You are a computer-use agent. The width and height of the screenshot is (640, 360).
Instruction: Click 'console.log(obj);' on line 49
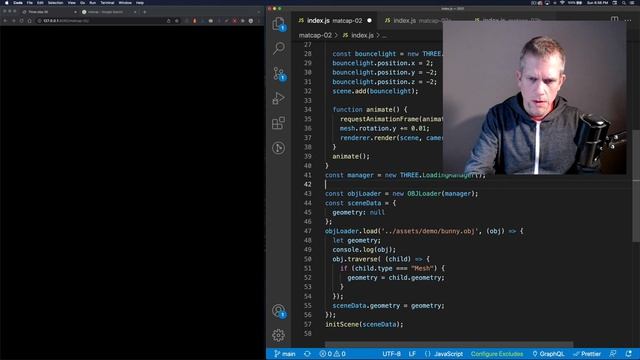364,249
